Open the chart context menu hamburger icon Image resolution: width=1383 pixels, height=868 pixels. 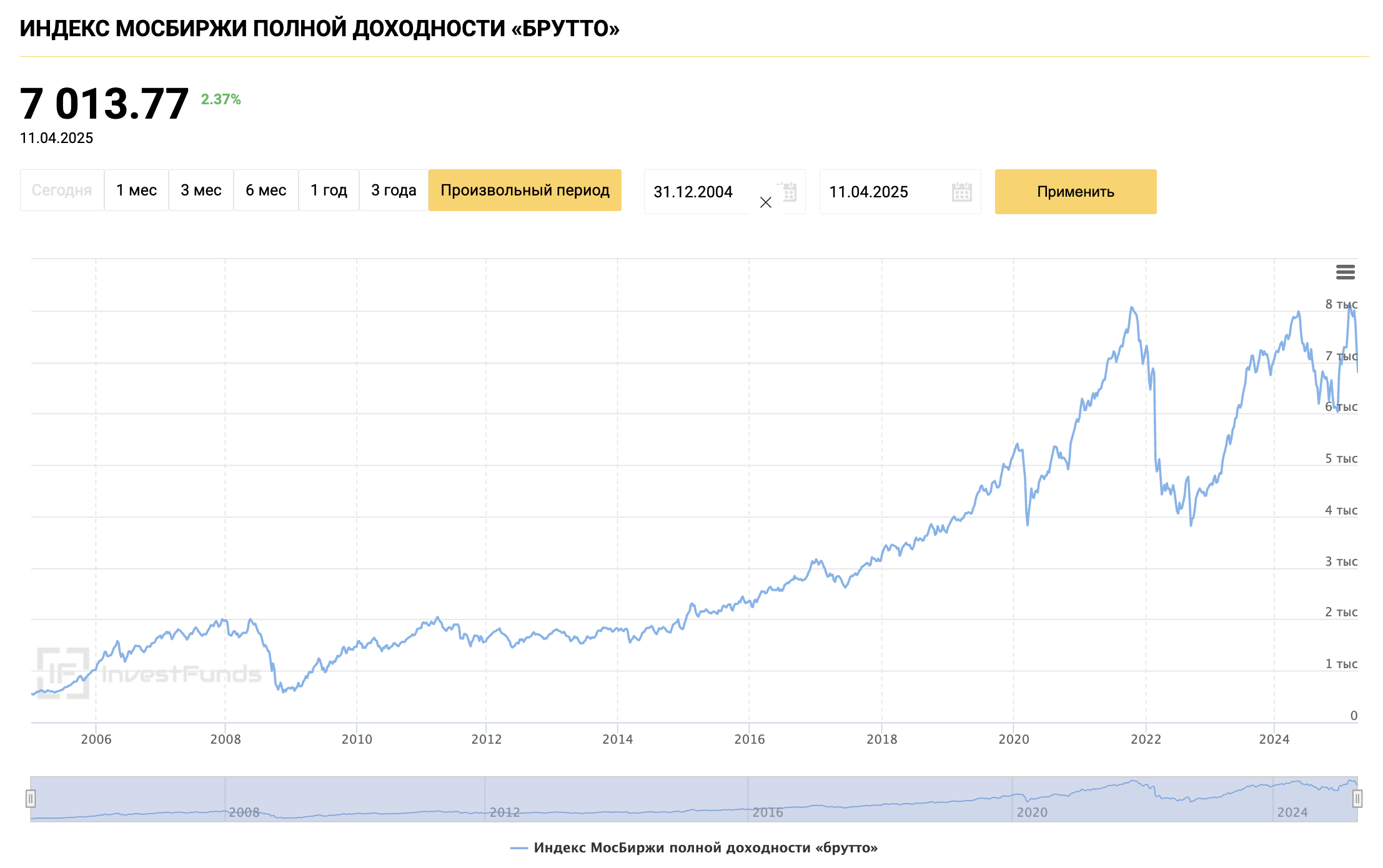(x=1345, y=272)
